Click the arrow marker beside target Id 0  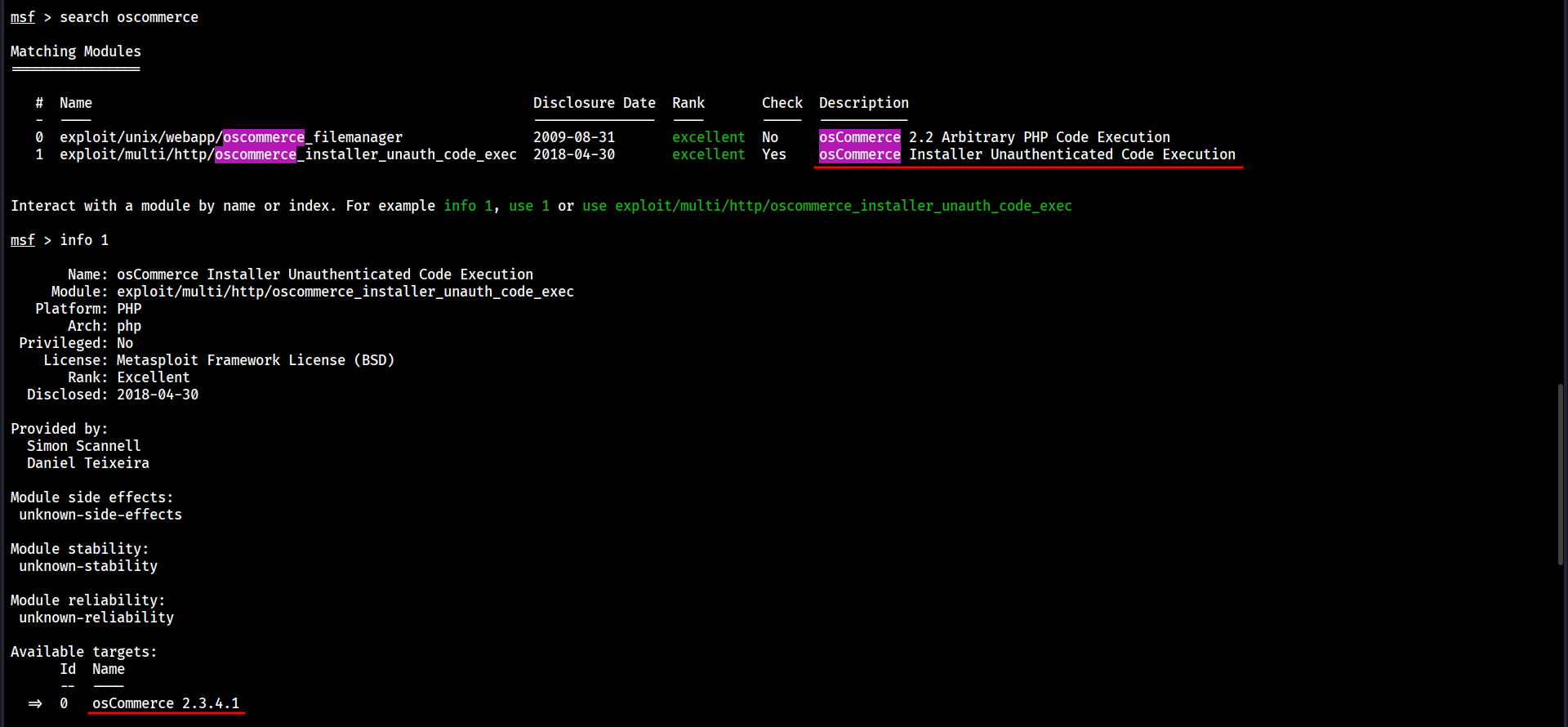(35, 703)
